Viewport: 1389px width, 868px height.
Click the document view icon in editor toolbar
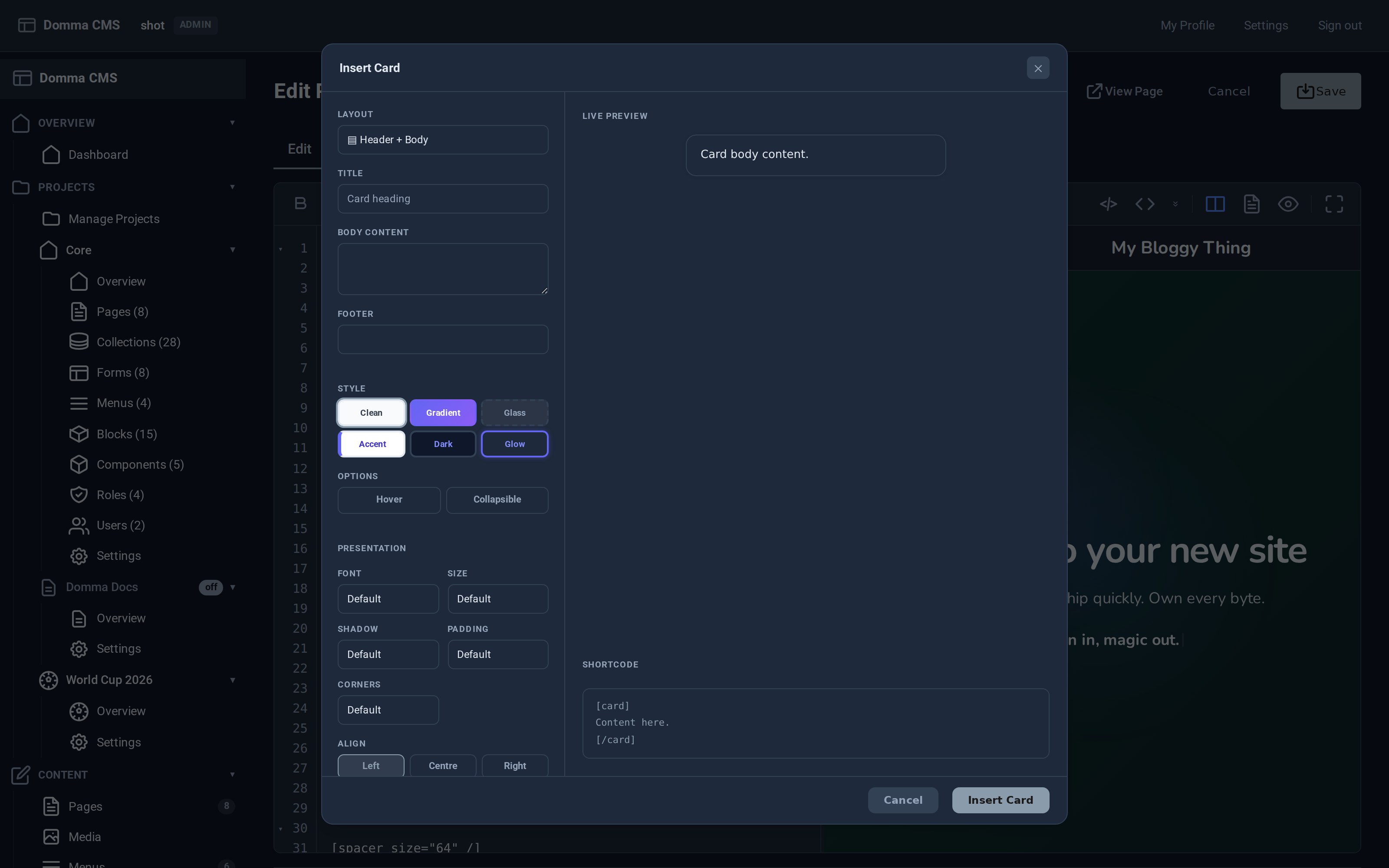(1252, 204)
